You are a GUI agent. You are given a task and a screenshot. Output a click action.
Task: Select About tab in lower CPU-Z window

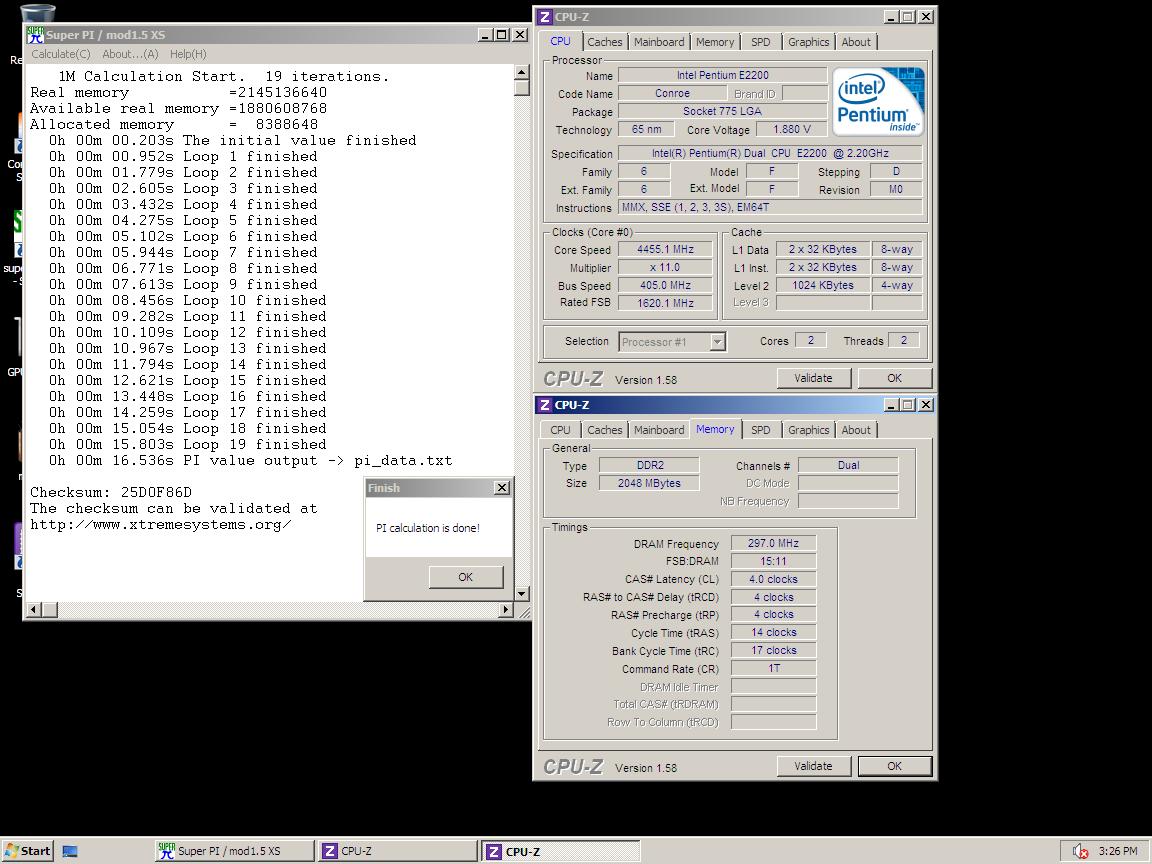(856, 430)
